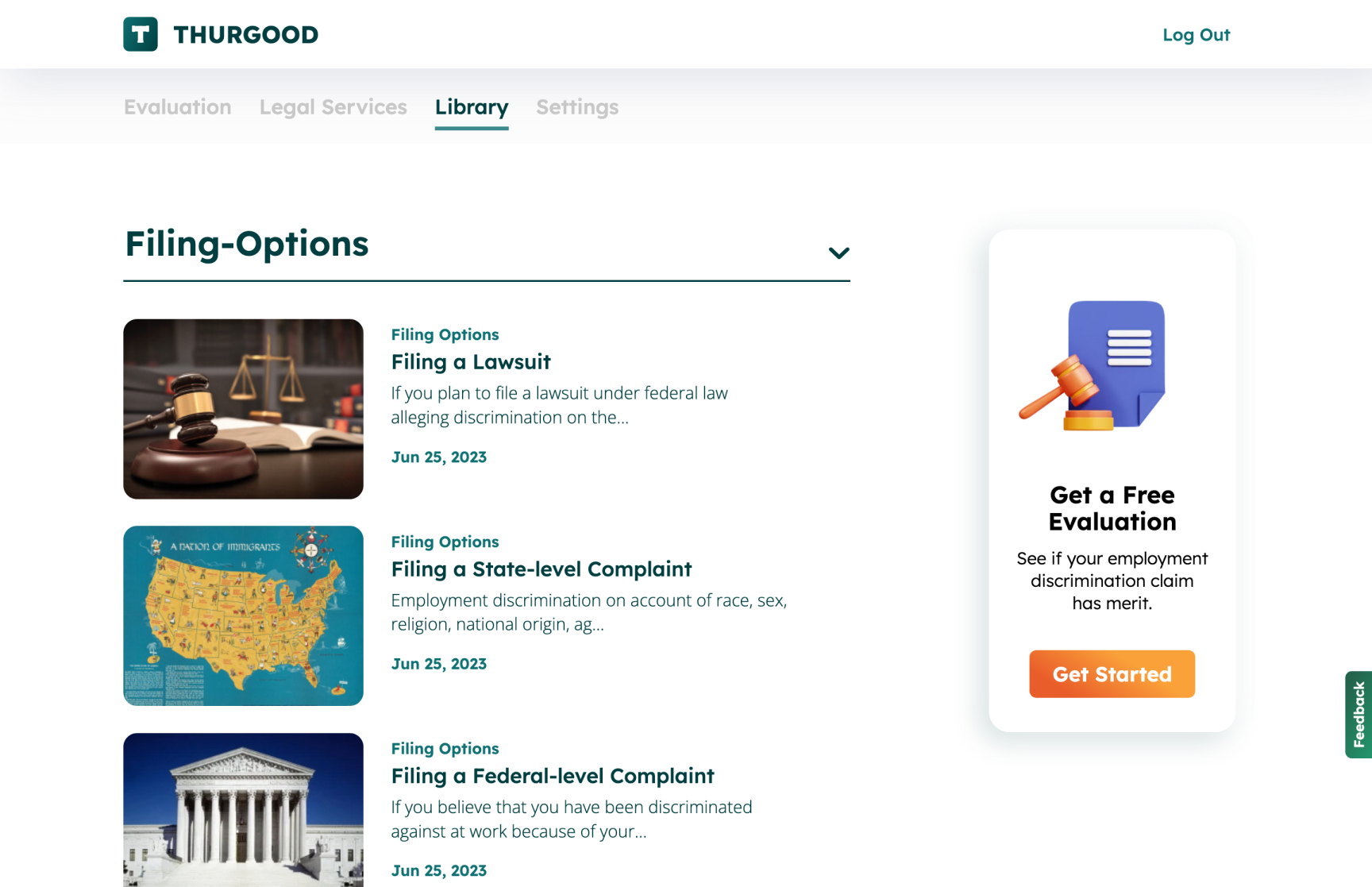The image size is (1372, 887).
Task: Click the Nation of Immigrants map thumbnail
Action: [243, 615]
